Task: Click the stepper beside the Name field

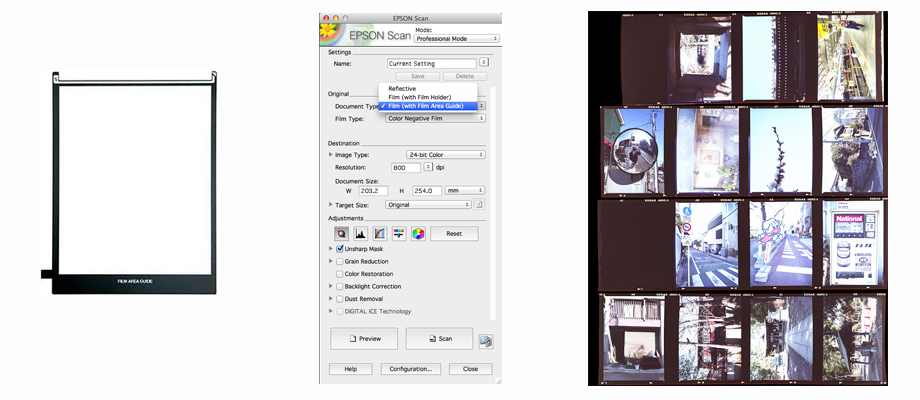Action: 484,62
